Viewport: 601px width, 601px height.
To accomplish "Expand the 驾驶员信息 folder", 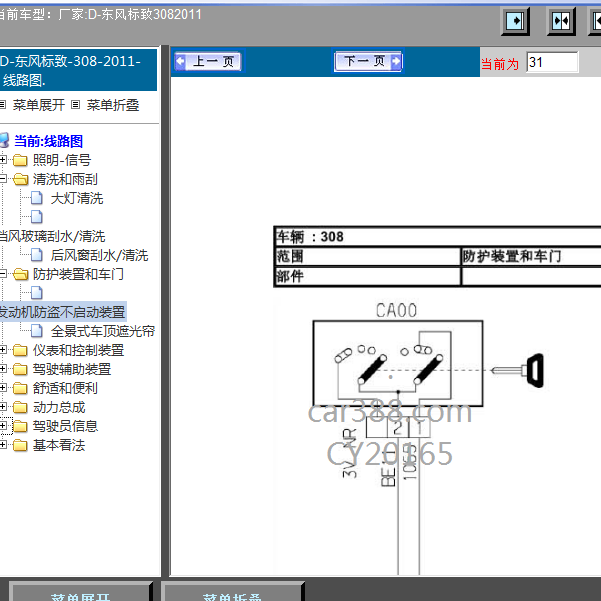I will (x=3, y=426).
